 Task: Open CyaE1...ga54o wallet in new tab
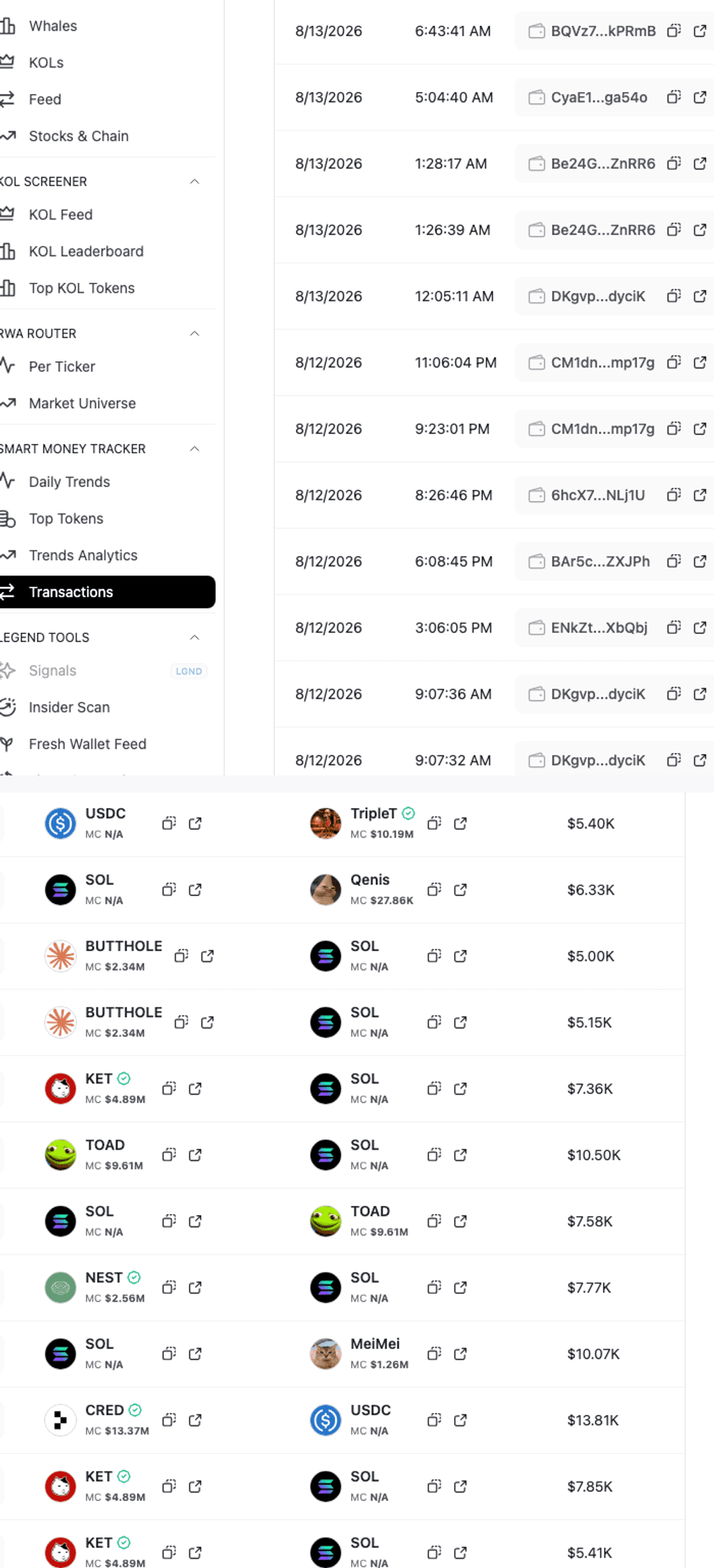(700, 97)
